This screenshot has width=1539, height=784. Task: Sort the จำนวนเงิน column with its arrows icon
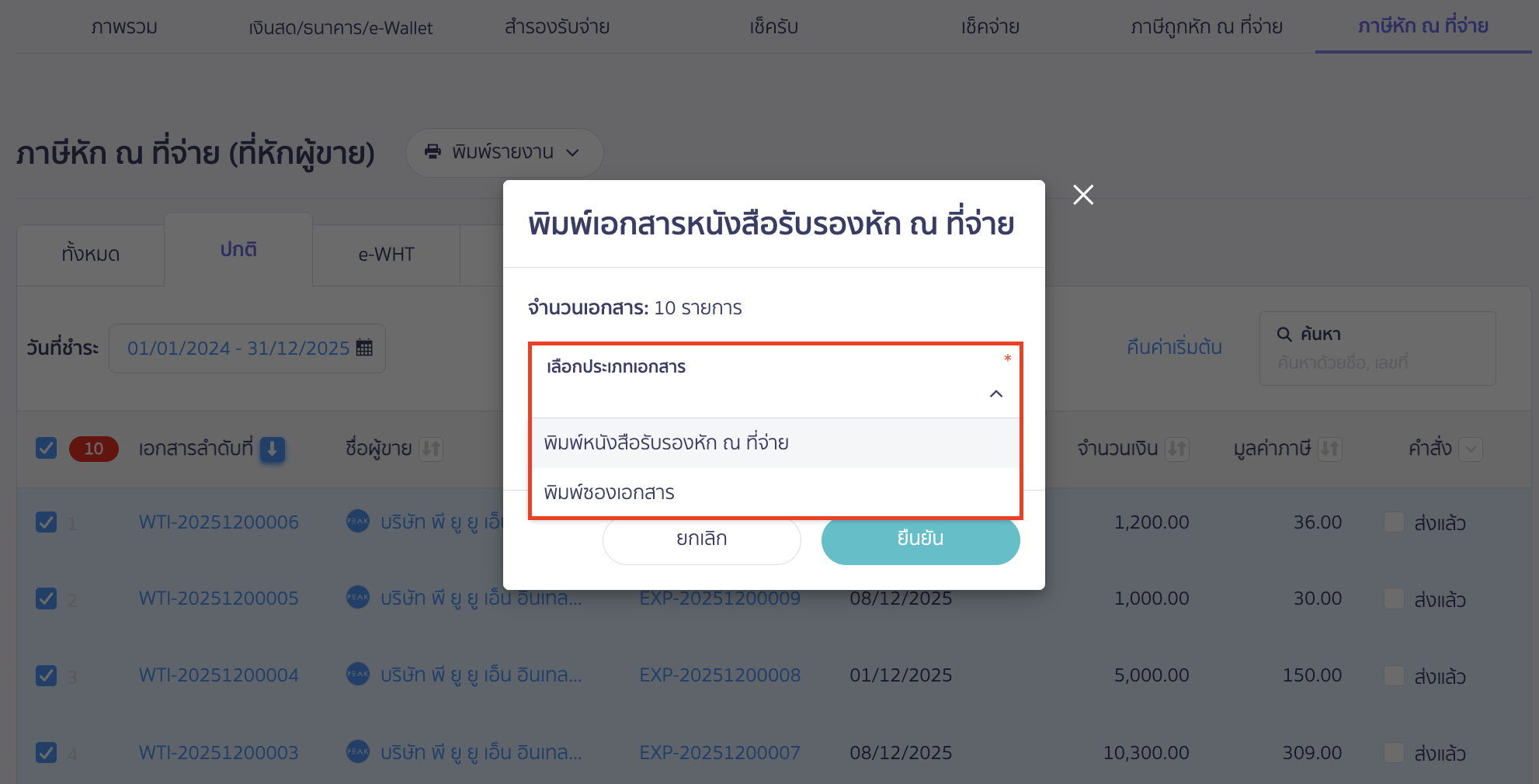pyautogui.click(x=1177, y=449)
